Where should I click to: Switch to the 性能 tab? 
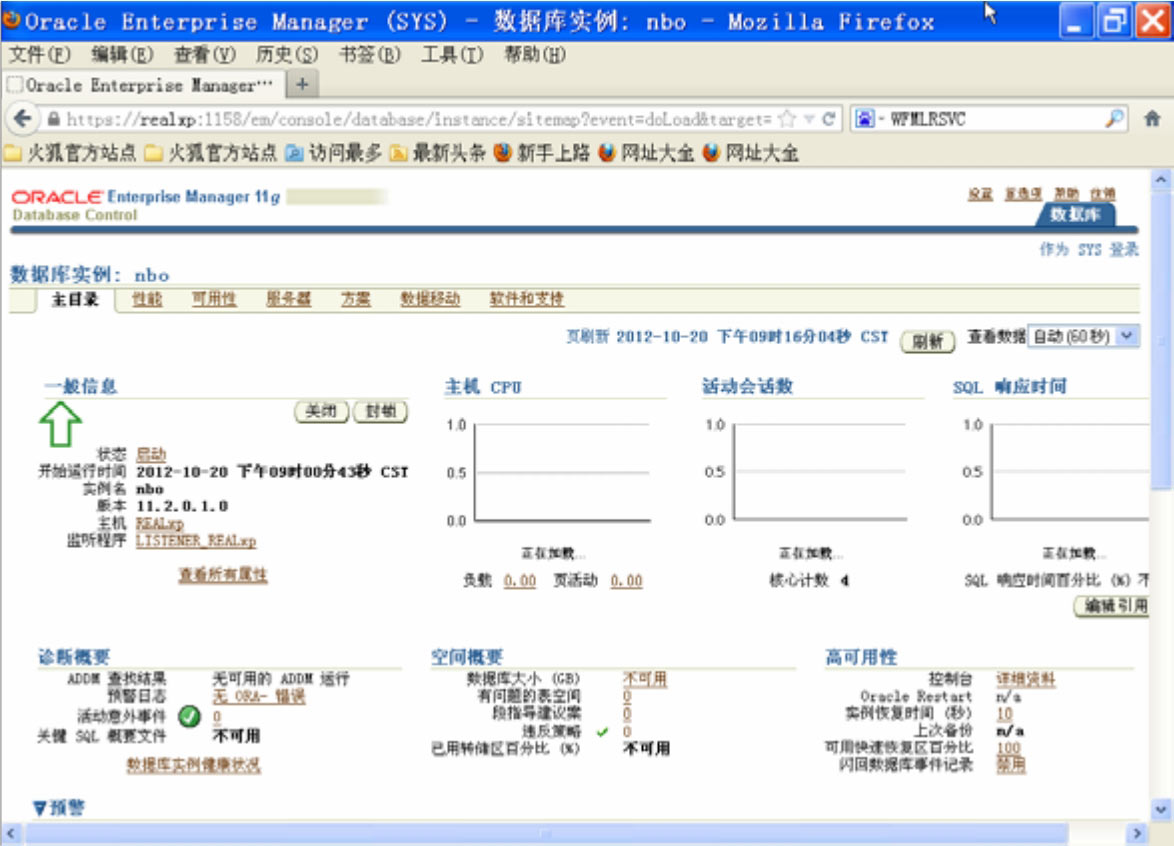point(146,299)
